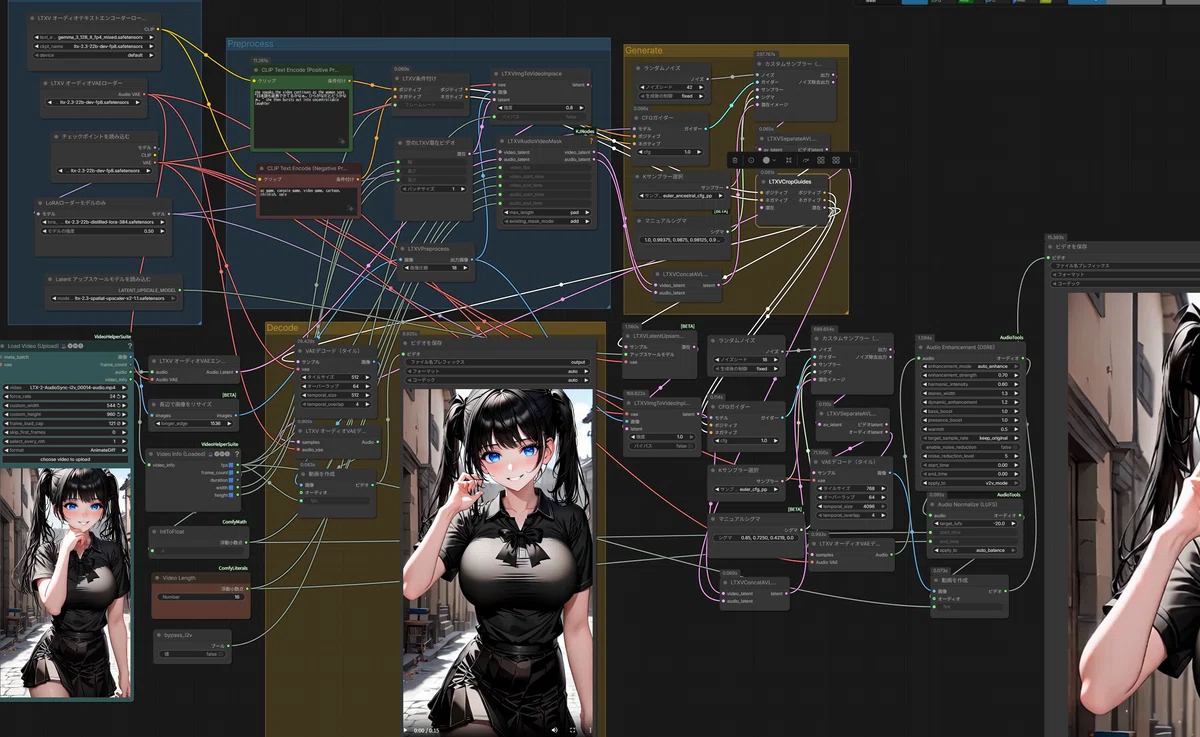Screen dimensions: 1200x737
Task: Open the format AnimateDiff dropdown
Action: pyautogui.click(x=65, y=450)
